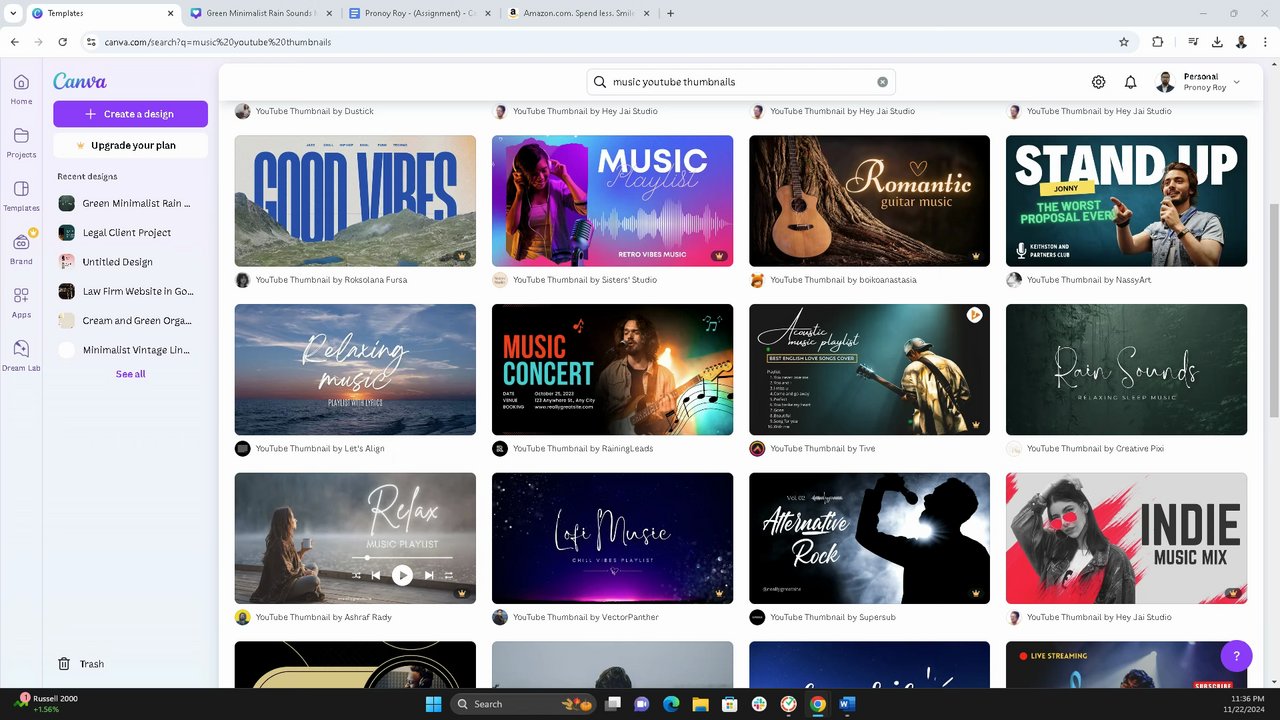Select Acoustic music playlist template
1280x720 pixels.
(869, 370)
